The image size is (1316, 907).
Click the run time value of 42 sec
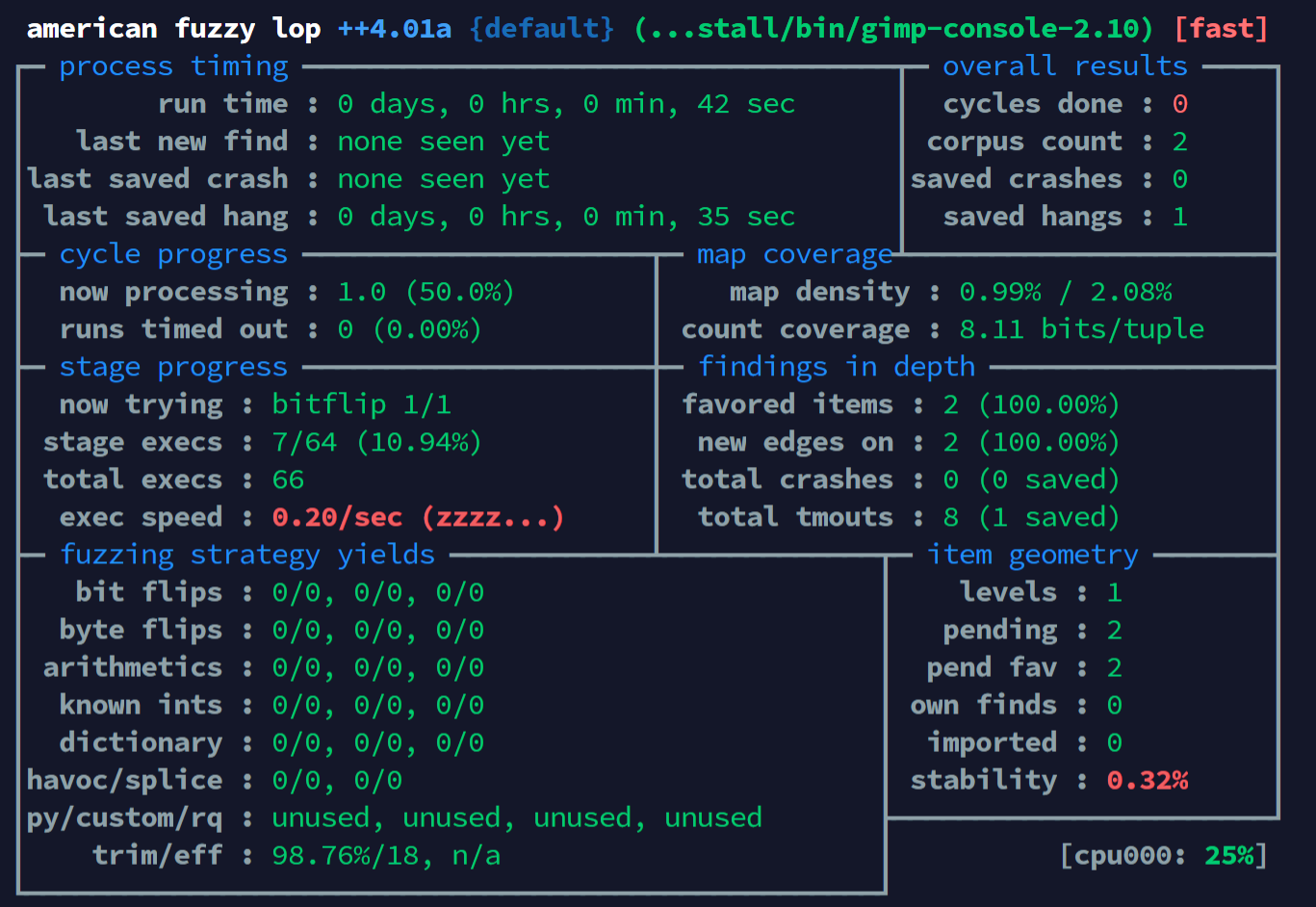tap(566, 104)
